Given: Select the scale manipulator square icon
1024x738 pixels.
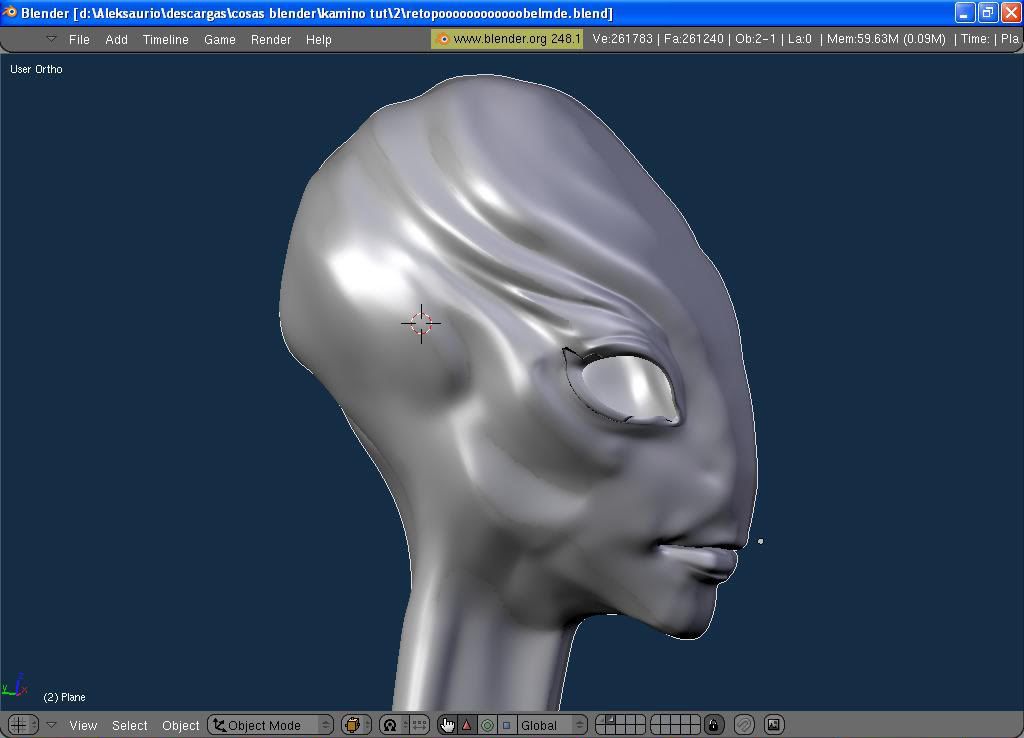Looking at the screenshot, I should click(506, 725).
